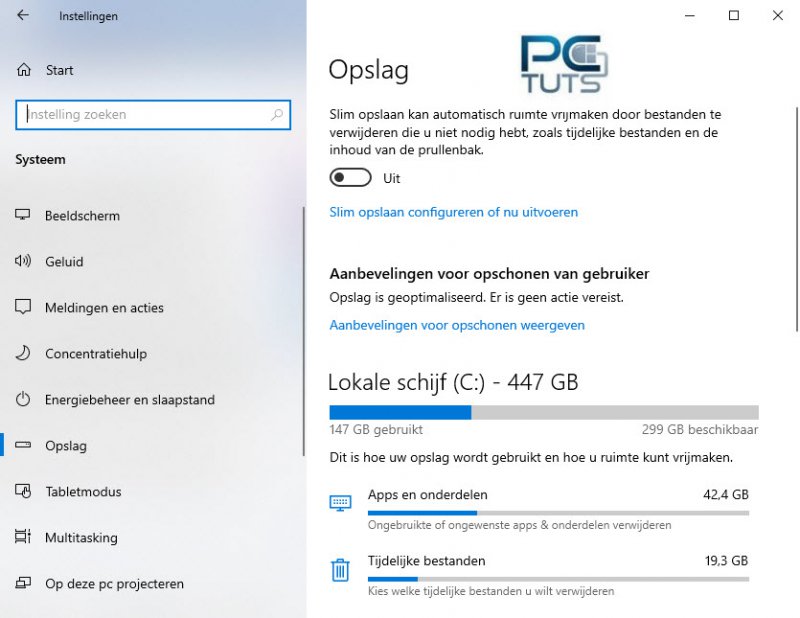Click the Beeldscherm monitor icon
800x618 pixels.
pyautogui.click(x=24, y=216)
